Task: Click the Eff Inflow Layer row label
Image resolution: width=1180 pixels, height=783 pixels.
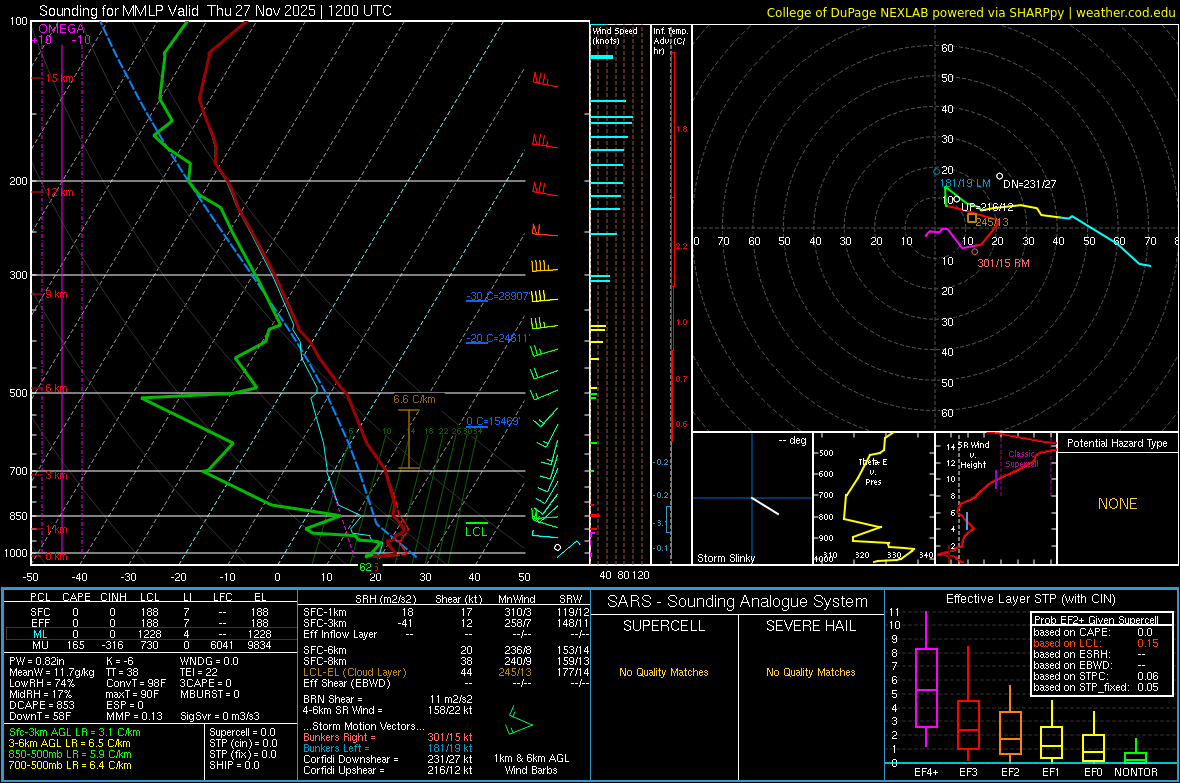Action: pos(340,634)
